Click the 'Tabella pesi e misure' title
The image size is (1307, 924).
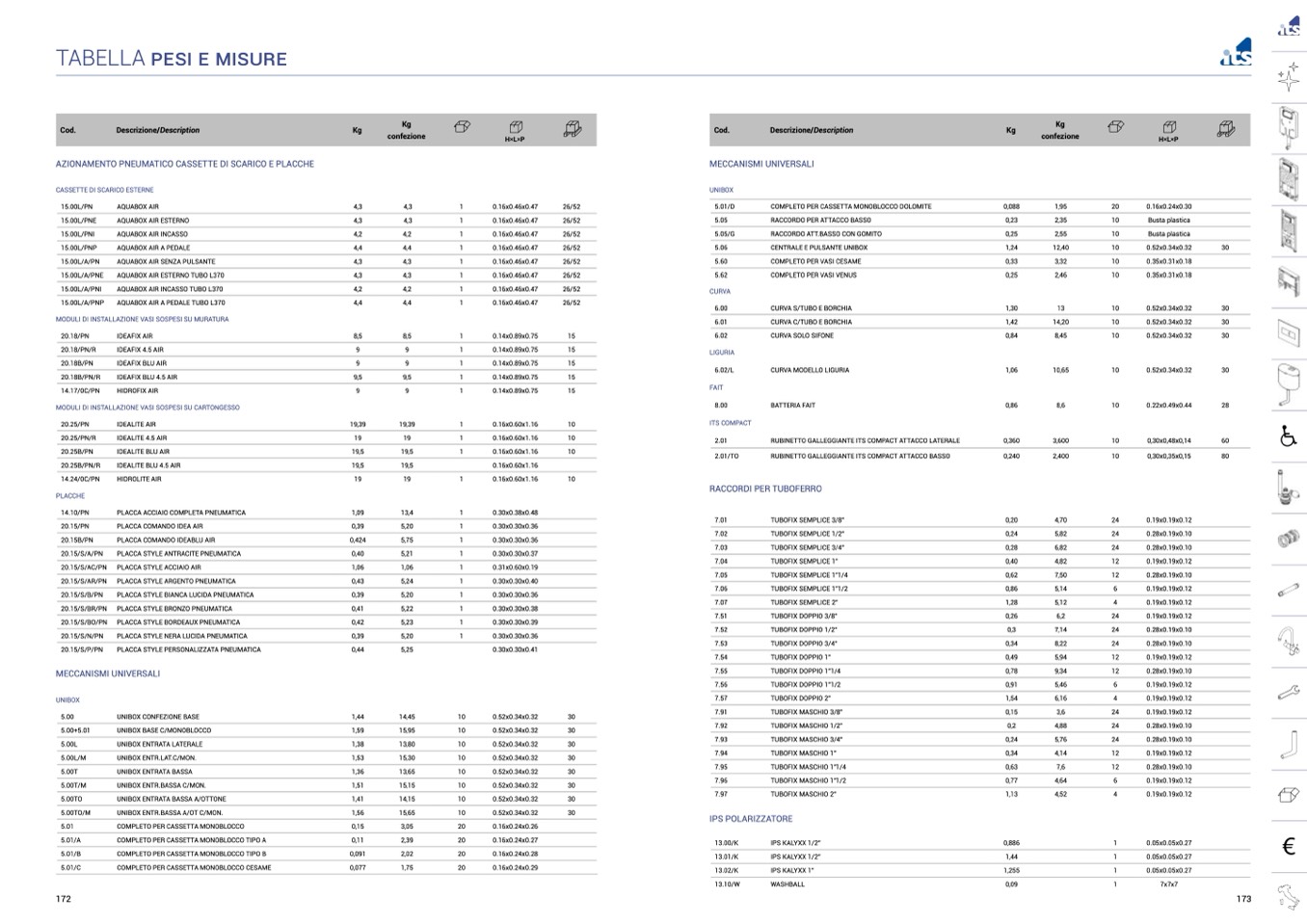pyautogui.click(x=172, y=59)
